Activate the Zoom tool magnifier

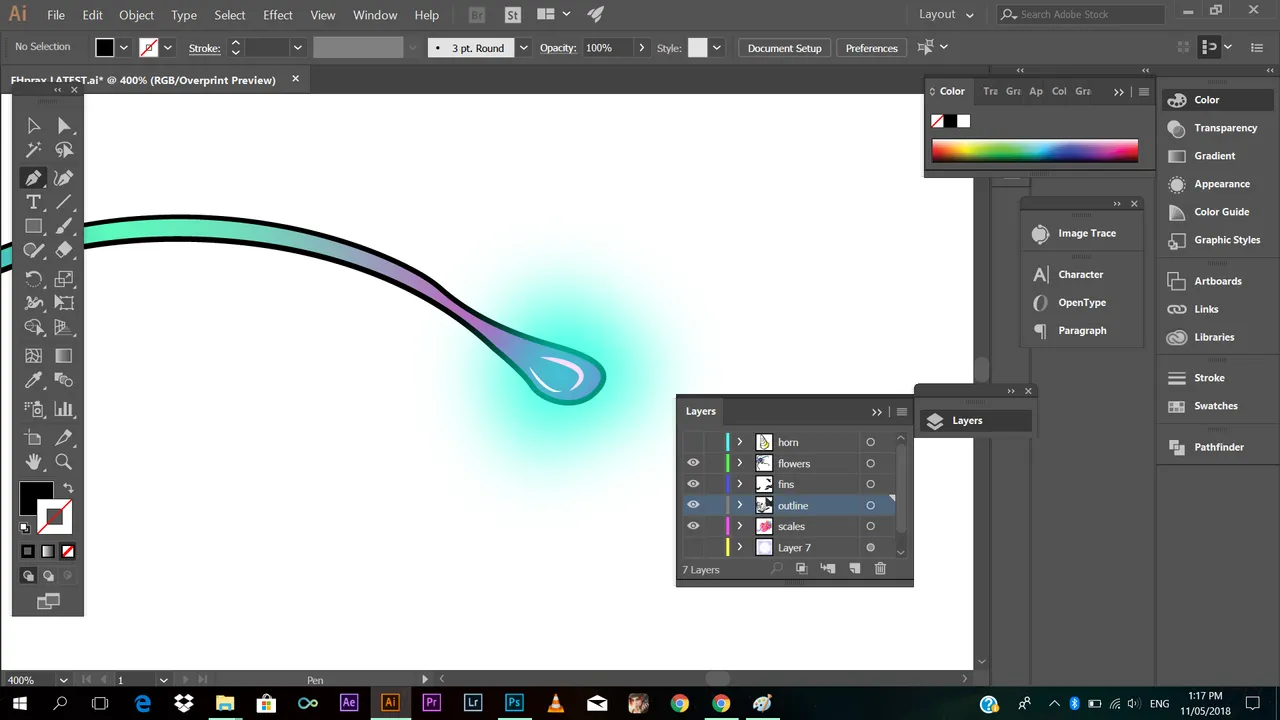pyautogui.click(x=64, y=462)
